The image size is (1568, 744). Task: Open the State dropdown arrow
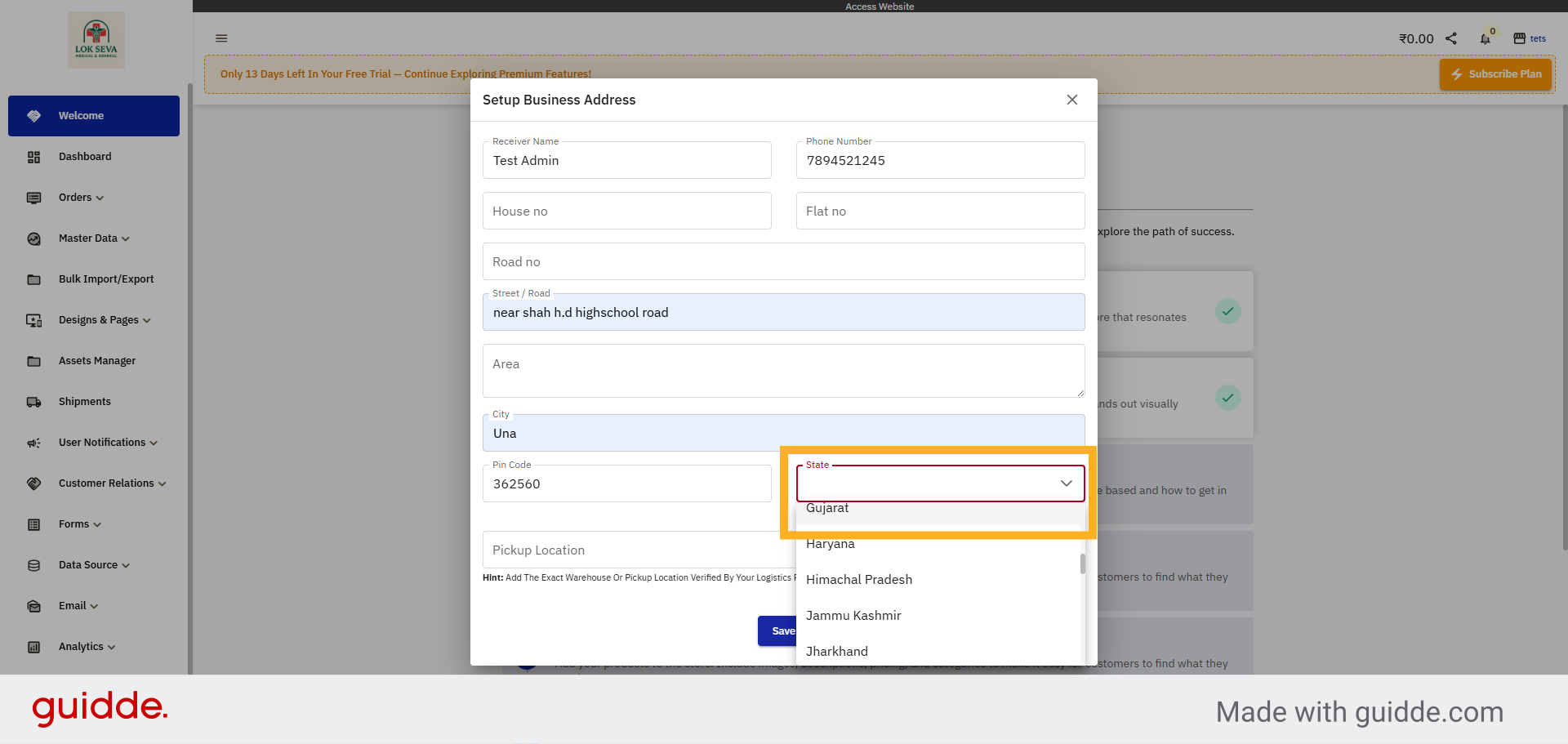pos(1066,483)
